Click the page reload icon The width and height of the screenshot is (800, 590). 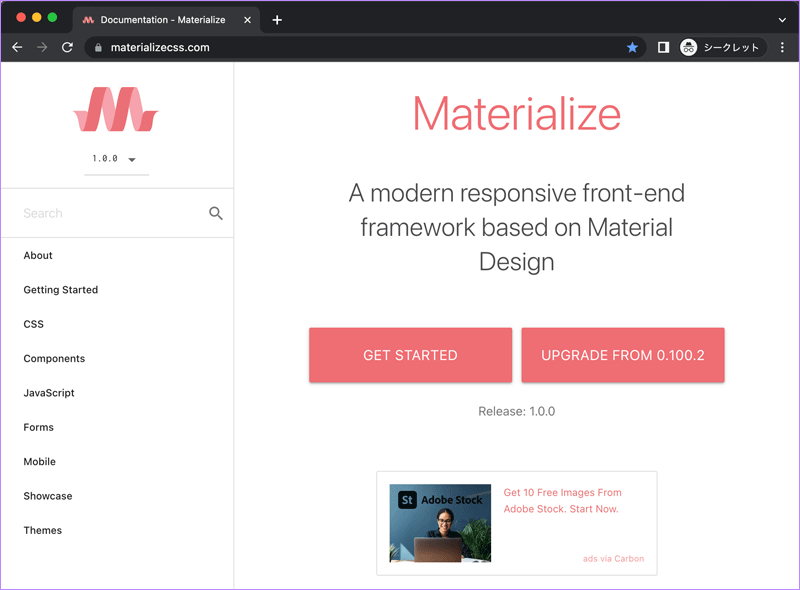coord(67,47)
